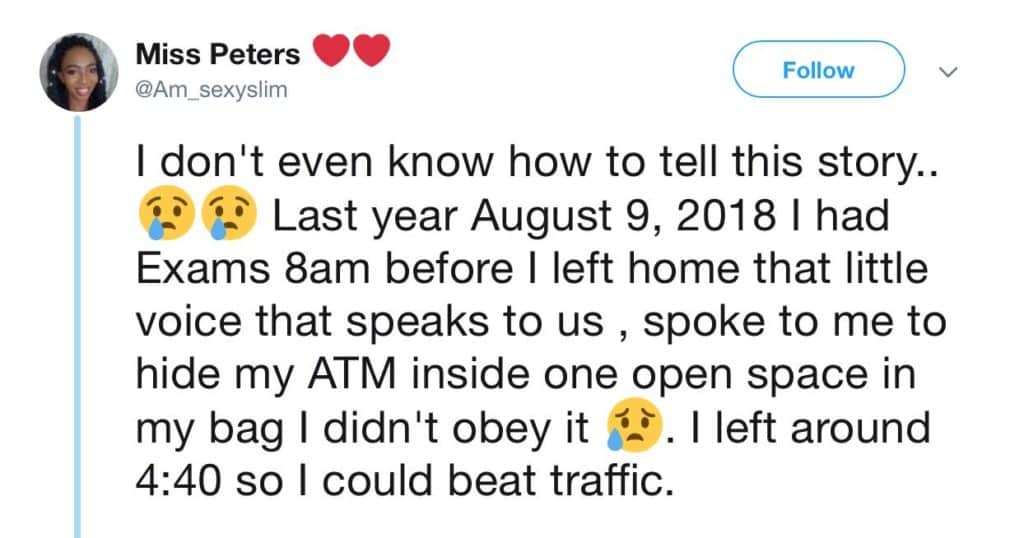The image size is (1024, 538).
Task: Click the first red heart beside the name
Action: pos(332,50)
